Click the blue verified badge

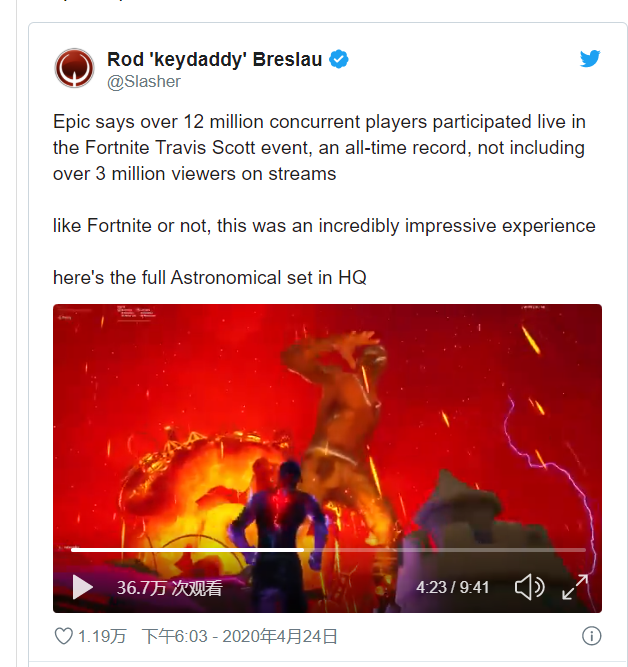339,59
